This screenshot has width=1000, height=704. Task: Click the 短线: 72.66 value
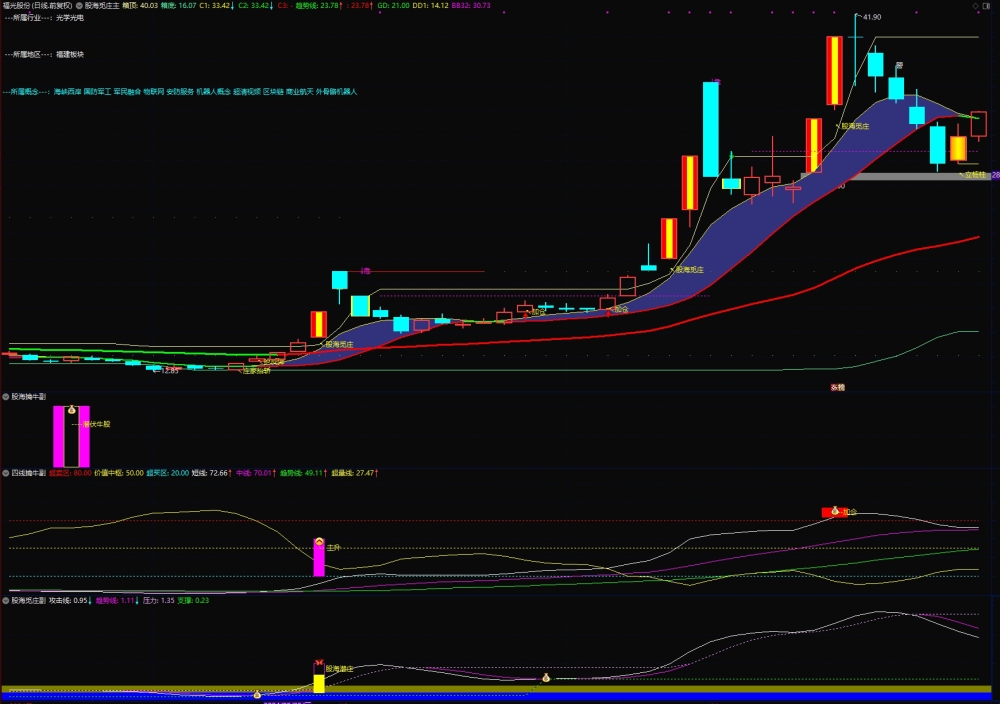[212, 473]
